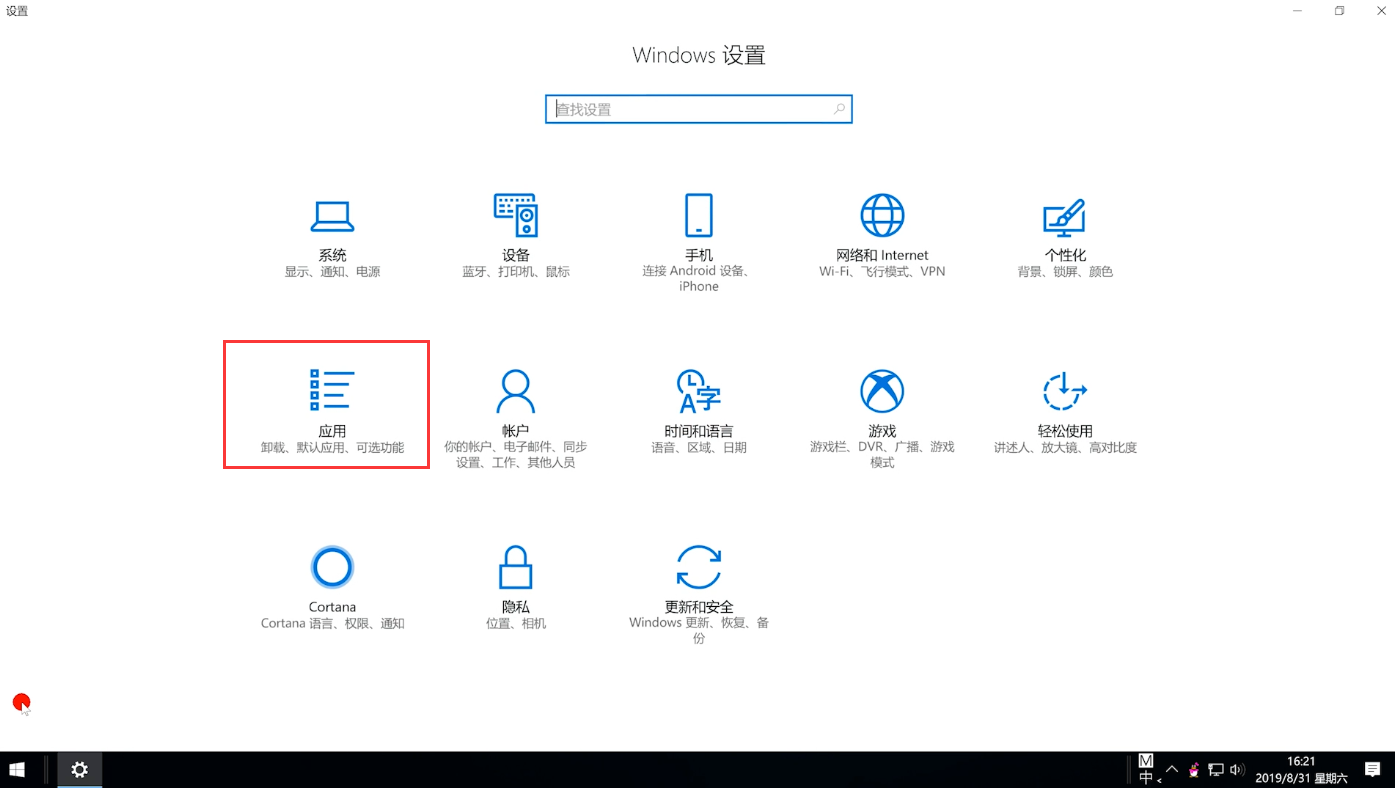Viewport: 1395px width, 788px height.
Task: Open the 更新和安全 sync arrows icon
Action: [699, 567]
